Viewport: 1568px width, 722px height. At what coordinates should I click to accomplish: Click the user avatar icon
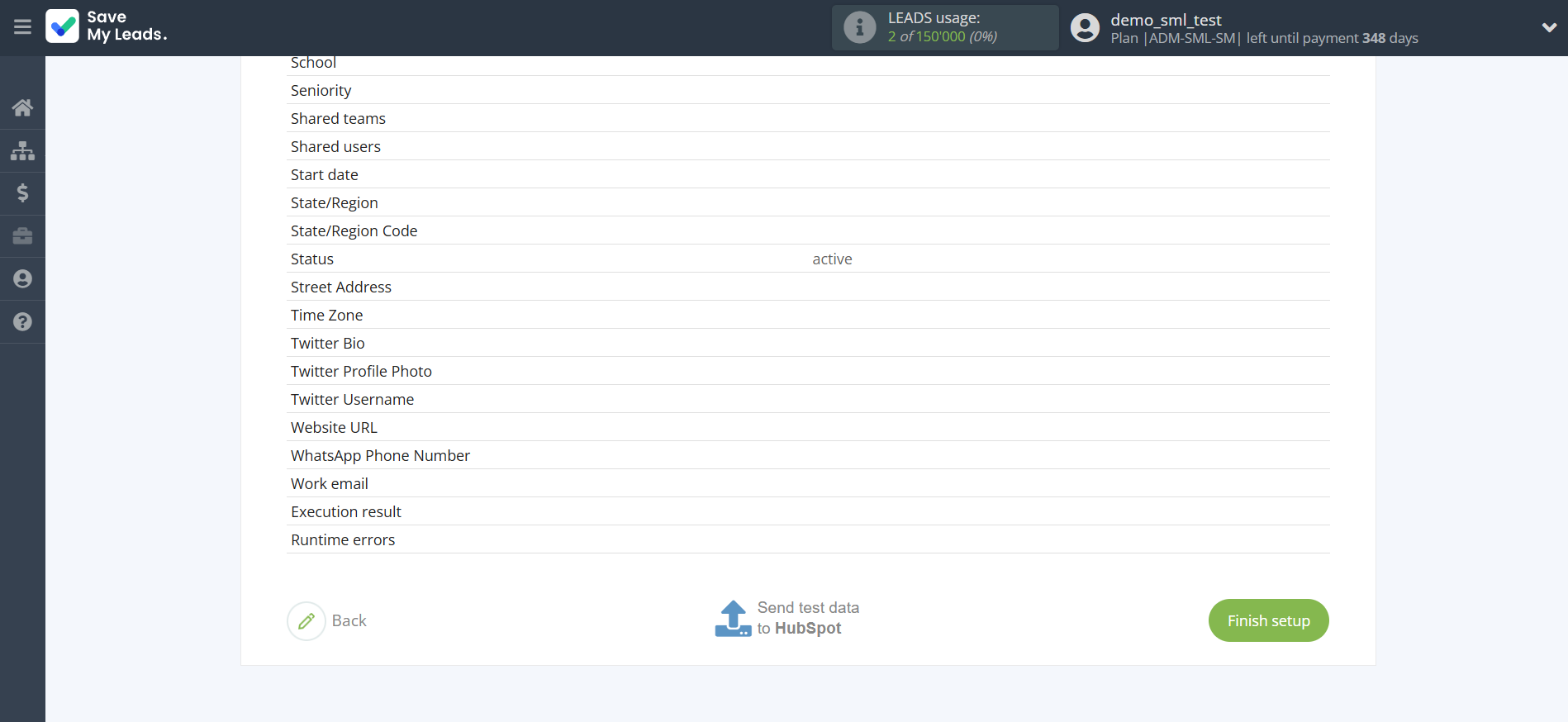click(1085, 28)
